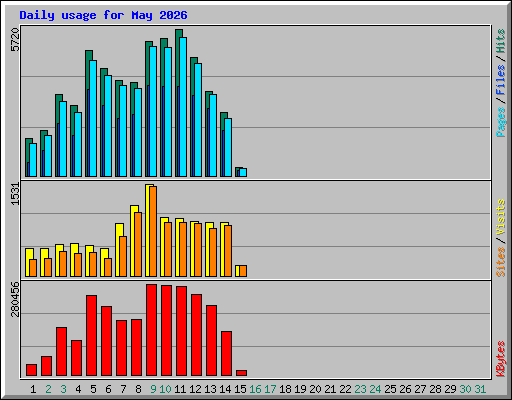
Task: Select the red KBytes bar for day 11
Action: point(182,331)
